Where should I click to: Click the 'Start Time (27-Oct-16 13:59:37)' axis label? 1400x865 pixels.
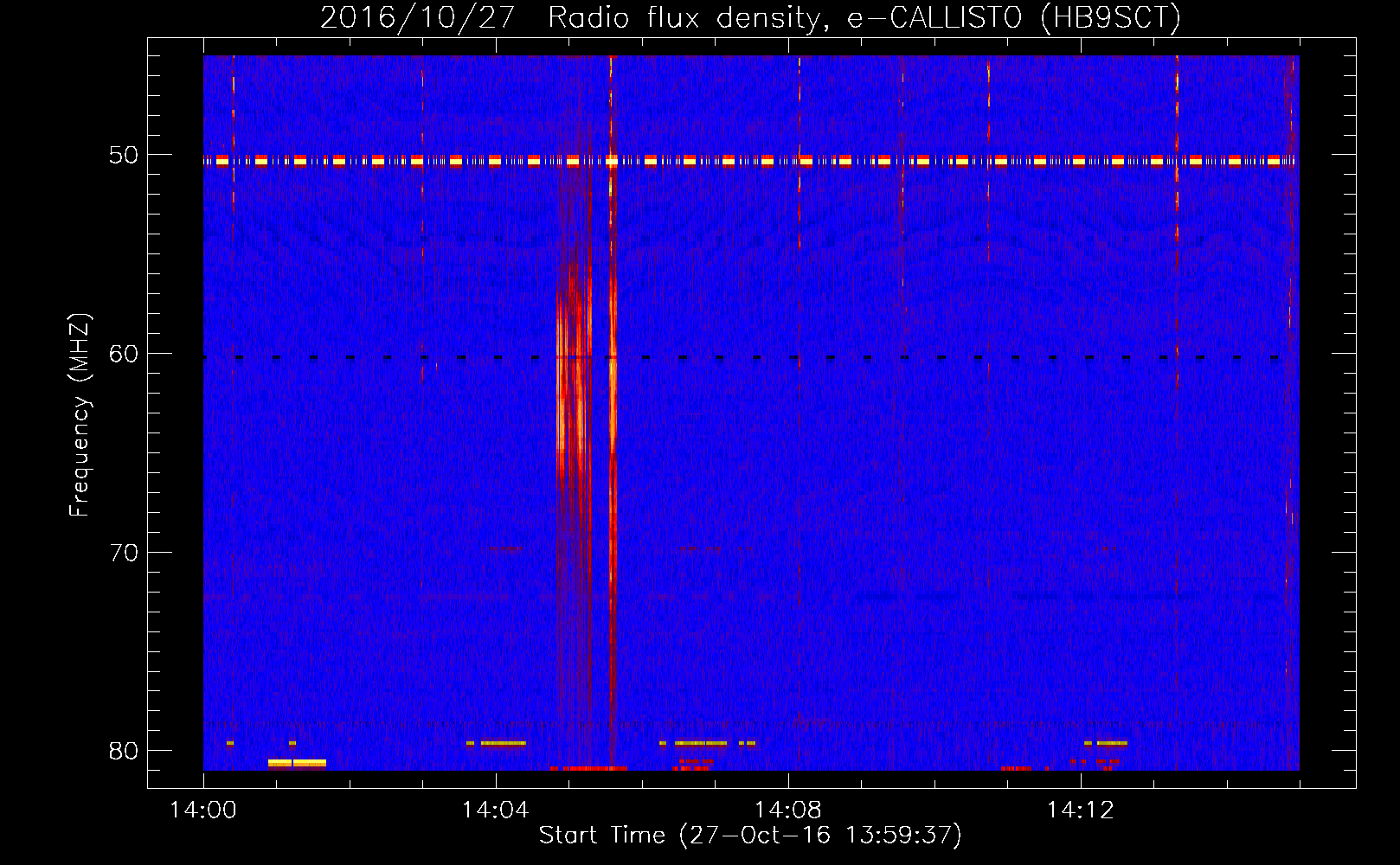coord(750,836)
